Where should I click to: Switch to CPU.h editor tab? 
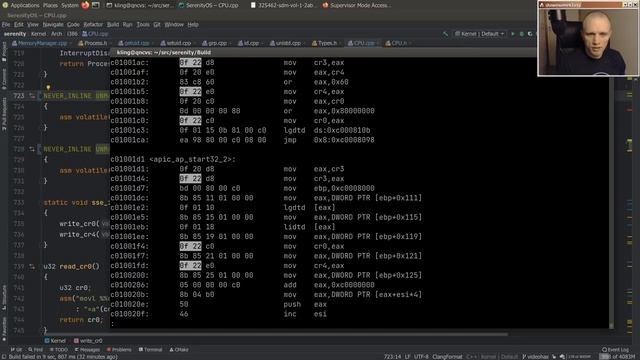click(398, 43)
